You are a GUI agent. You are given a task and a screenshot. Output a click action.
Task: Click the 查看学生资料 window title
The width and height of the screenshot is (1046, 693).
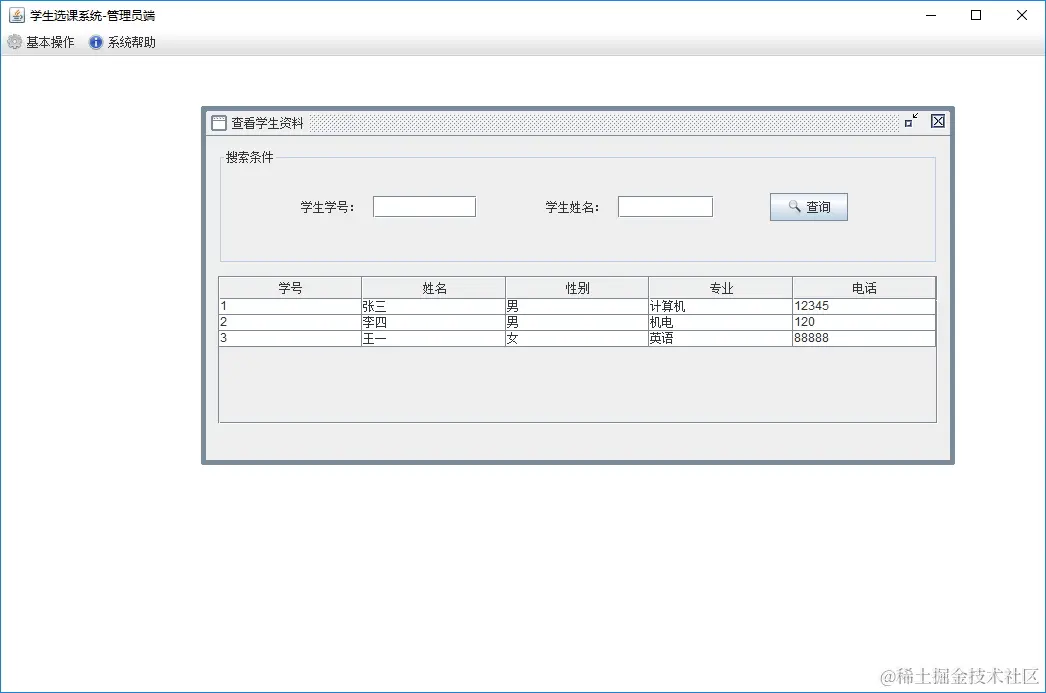[268, 123]
